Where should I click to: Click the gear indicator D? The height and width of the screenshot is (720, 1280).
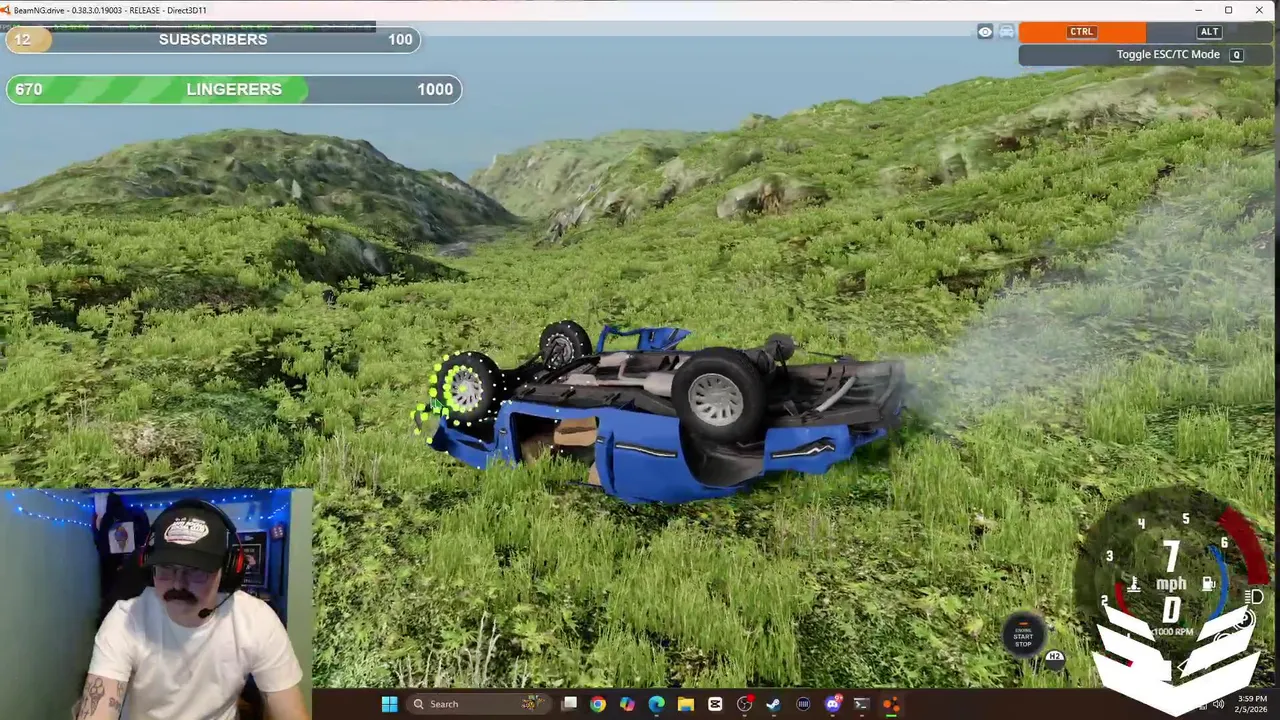point(1172,609)
